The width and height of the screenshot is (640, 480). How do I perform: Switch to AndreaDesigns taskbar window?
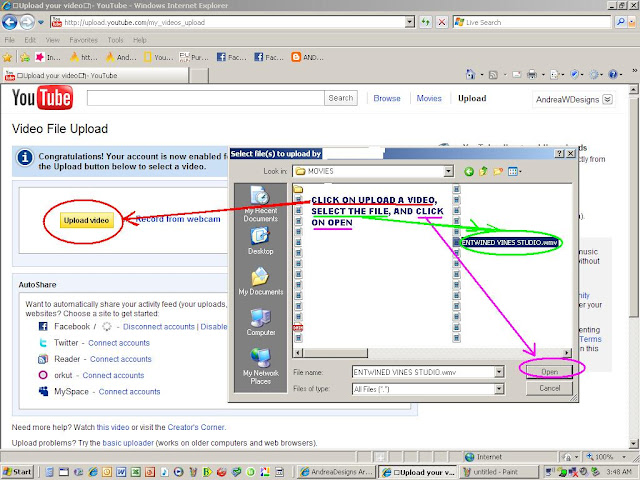click(336, 472)
